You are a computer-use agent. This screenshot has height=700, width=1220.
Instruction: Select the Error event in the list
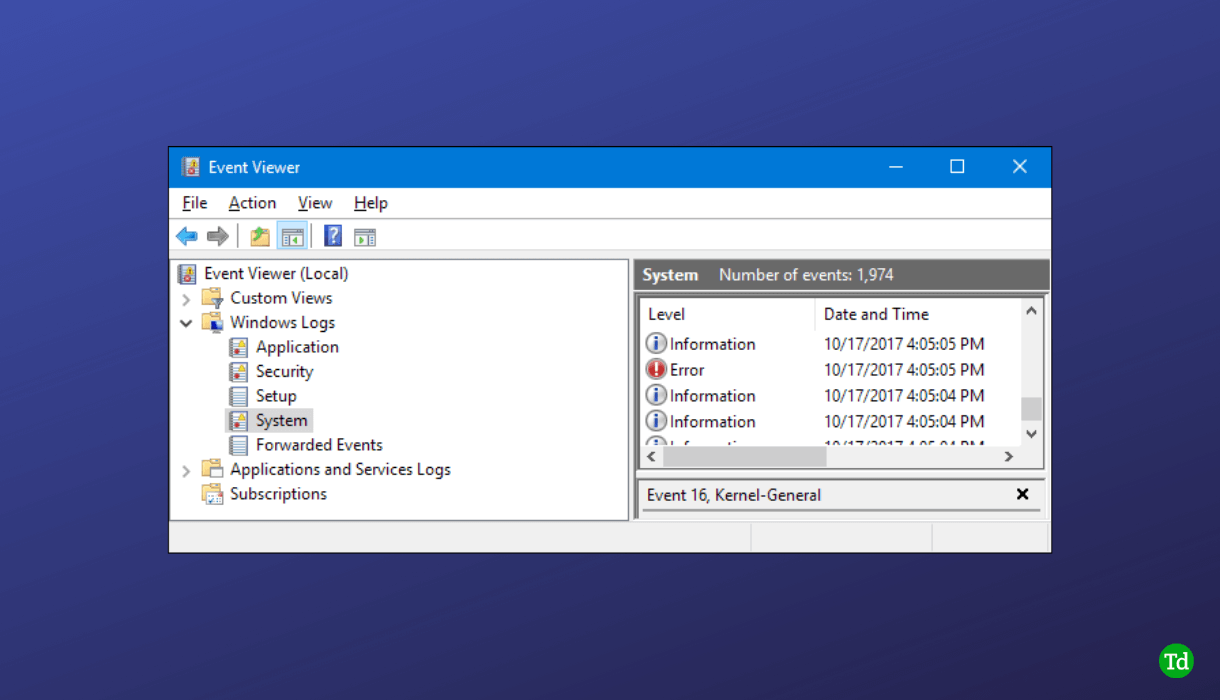point(688,369)
